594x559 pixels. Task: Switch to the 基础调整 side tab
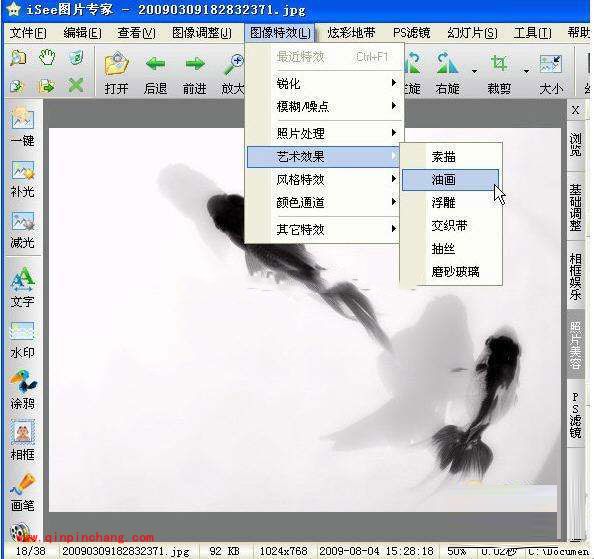[x=575, y=207]
